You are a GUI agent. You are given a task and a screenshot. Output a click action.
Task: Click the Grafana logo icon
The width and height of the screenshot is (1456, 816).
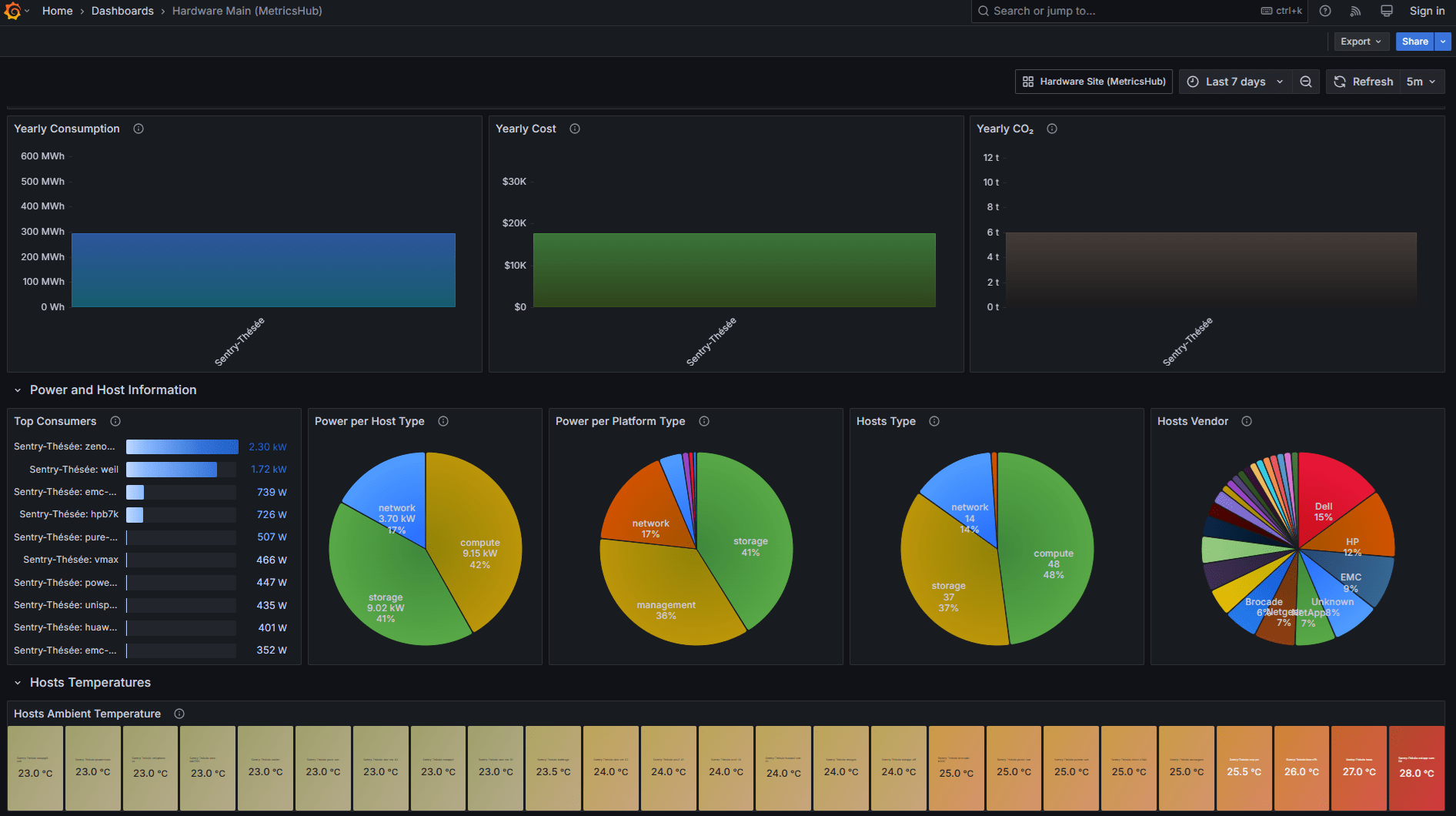click(x=12, y=11)
